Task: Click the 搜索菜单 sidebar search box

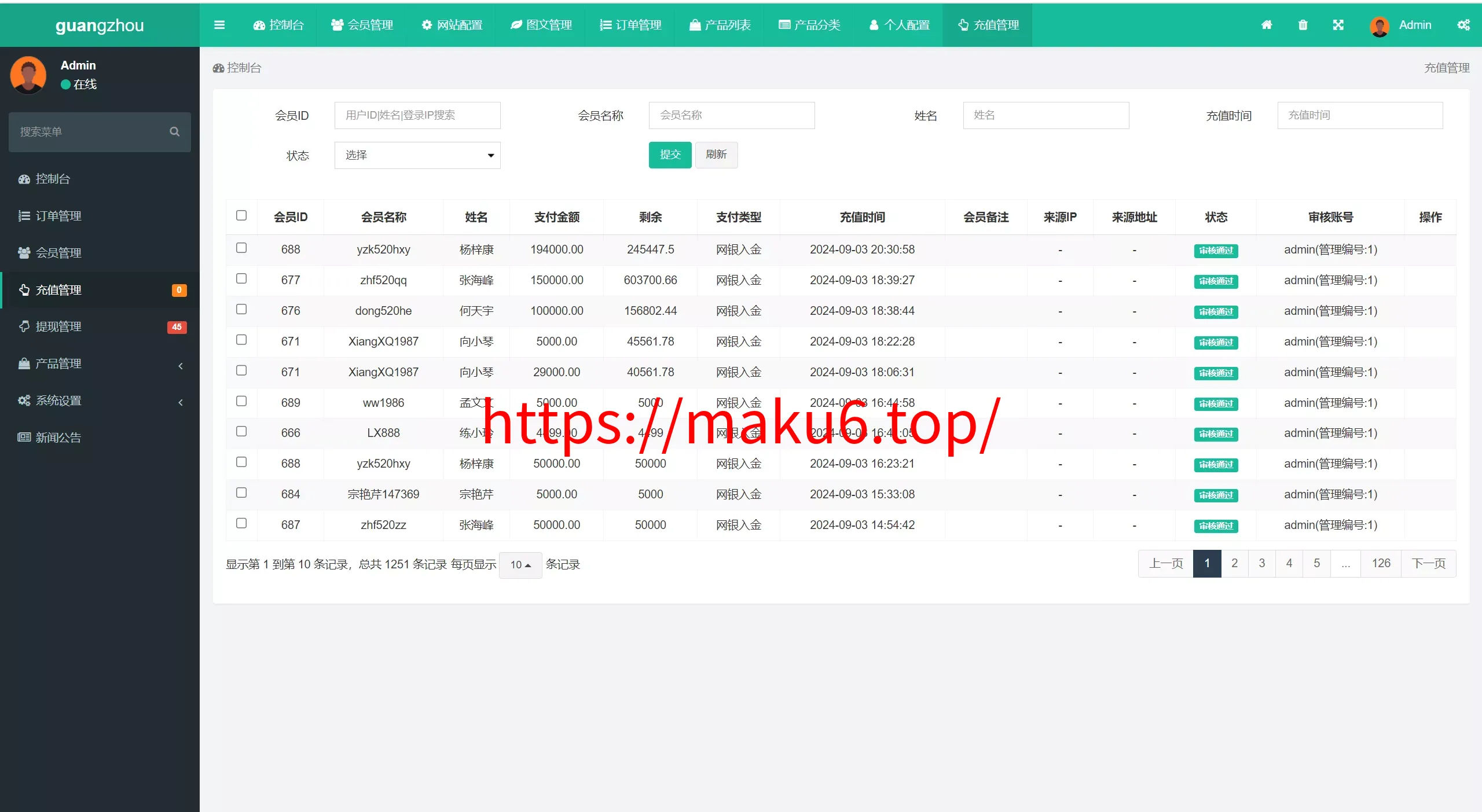Action: coord(100,132)
